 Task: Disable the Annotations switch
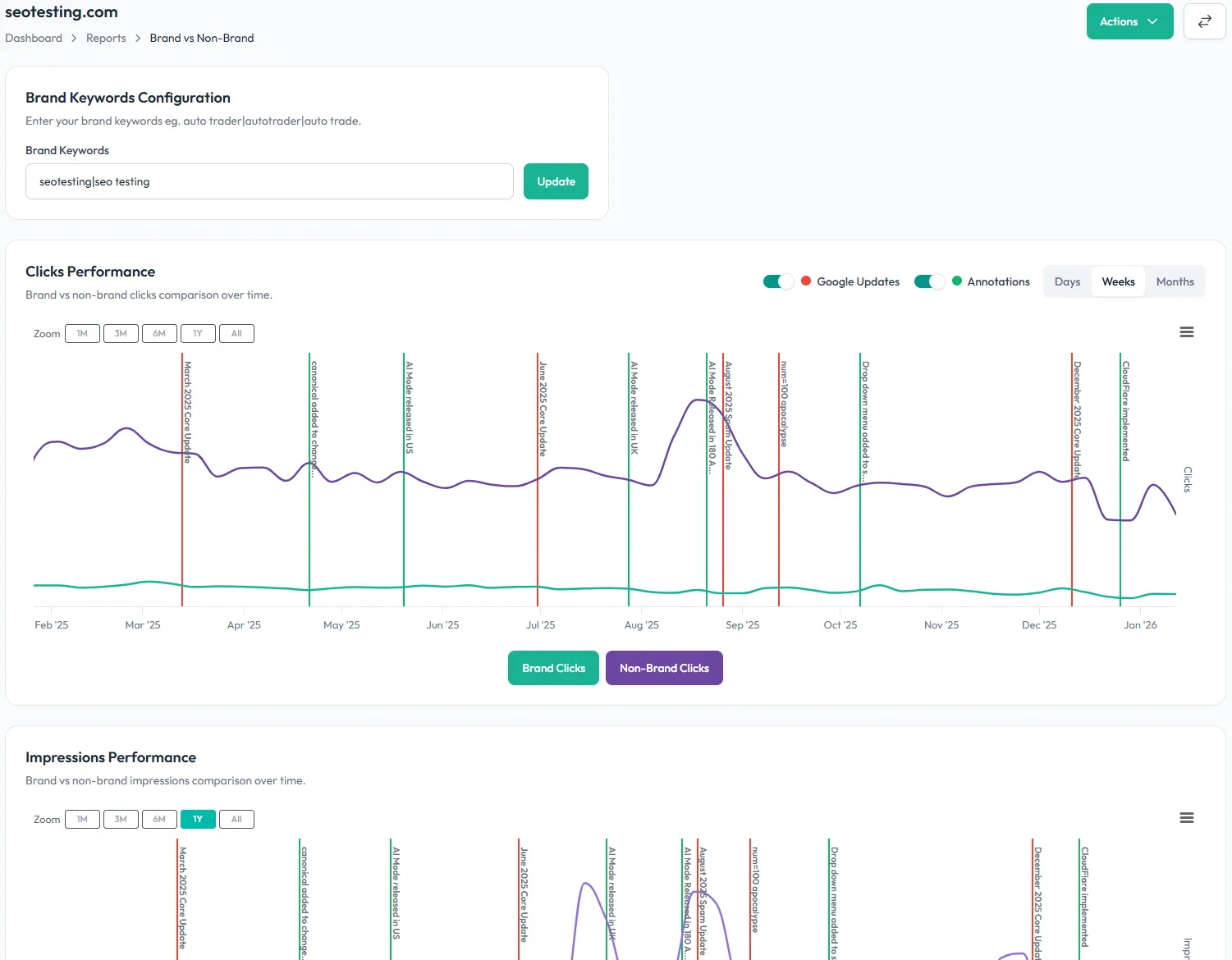928,281
